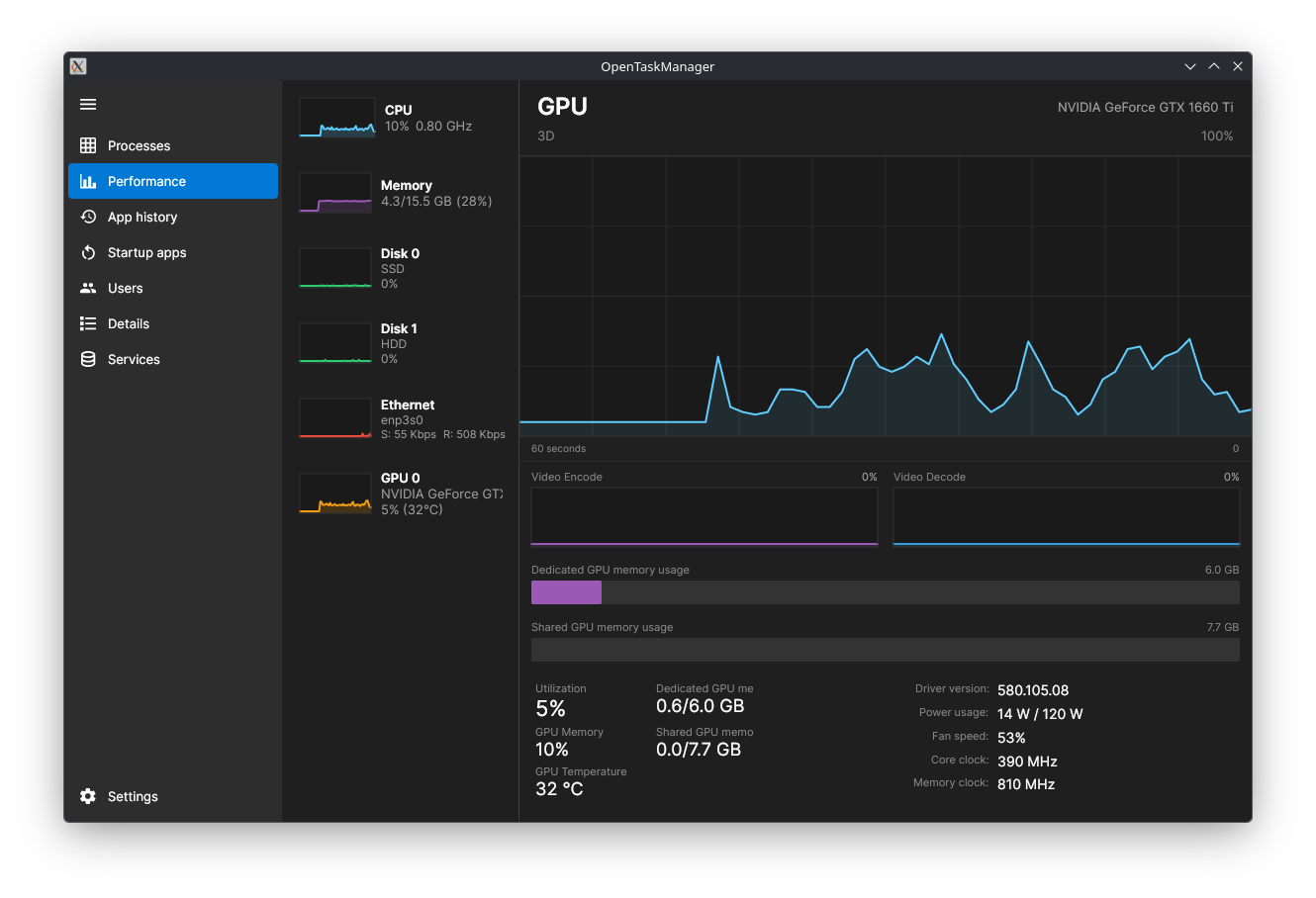This screenshot has width=1316, height=898.
Task: Select the Users people icon
Action: (x=88, y=288)
